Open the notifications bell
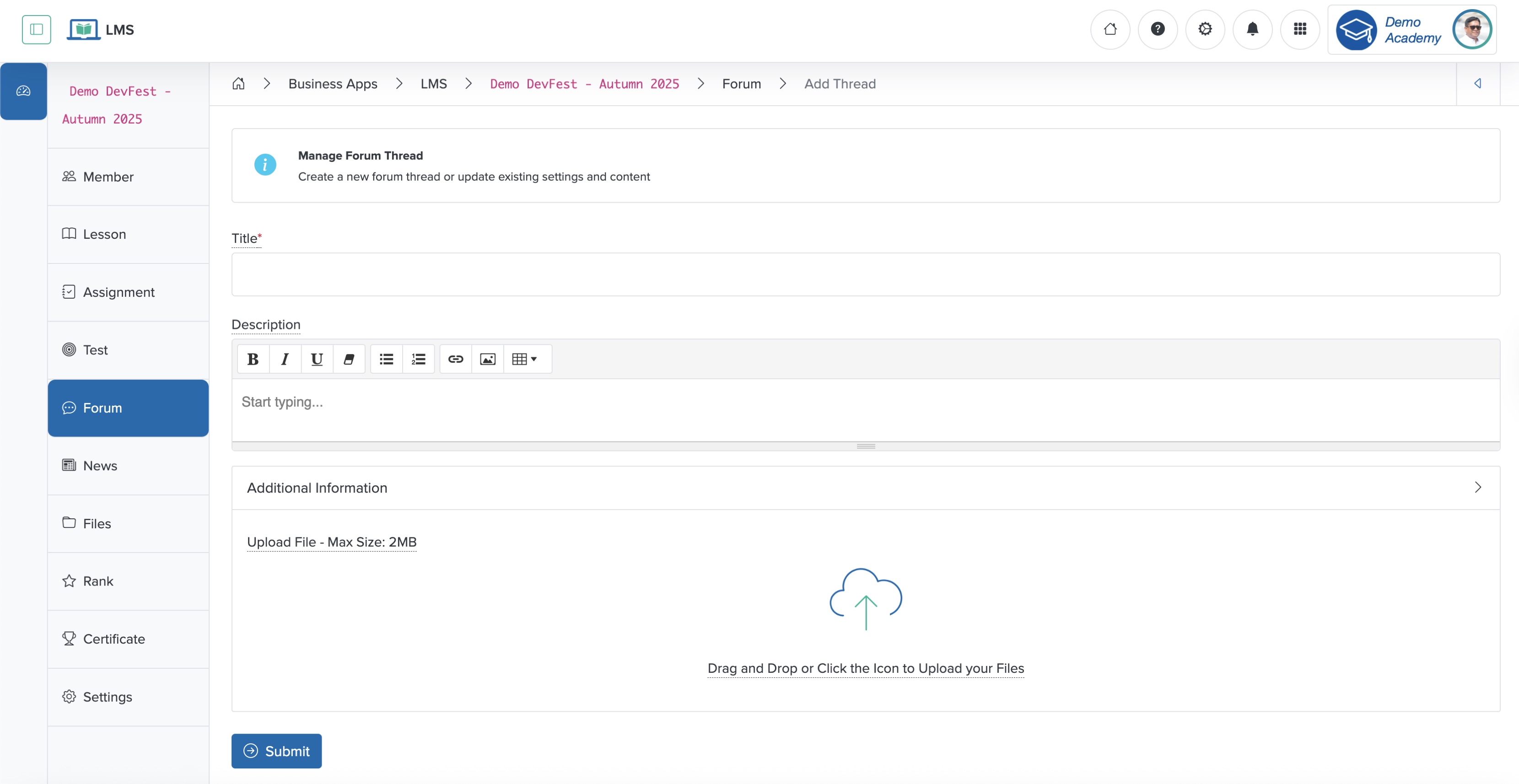The width and height of the screenshot is (1519, 784). coord(1252,29)
